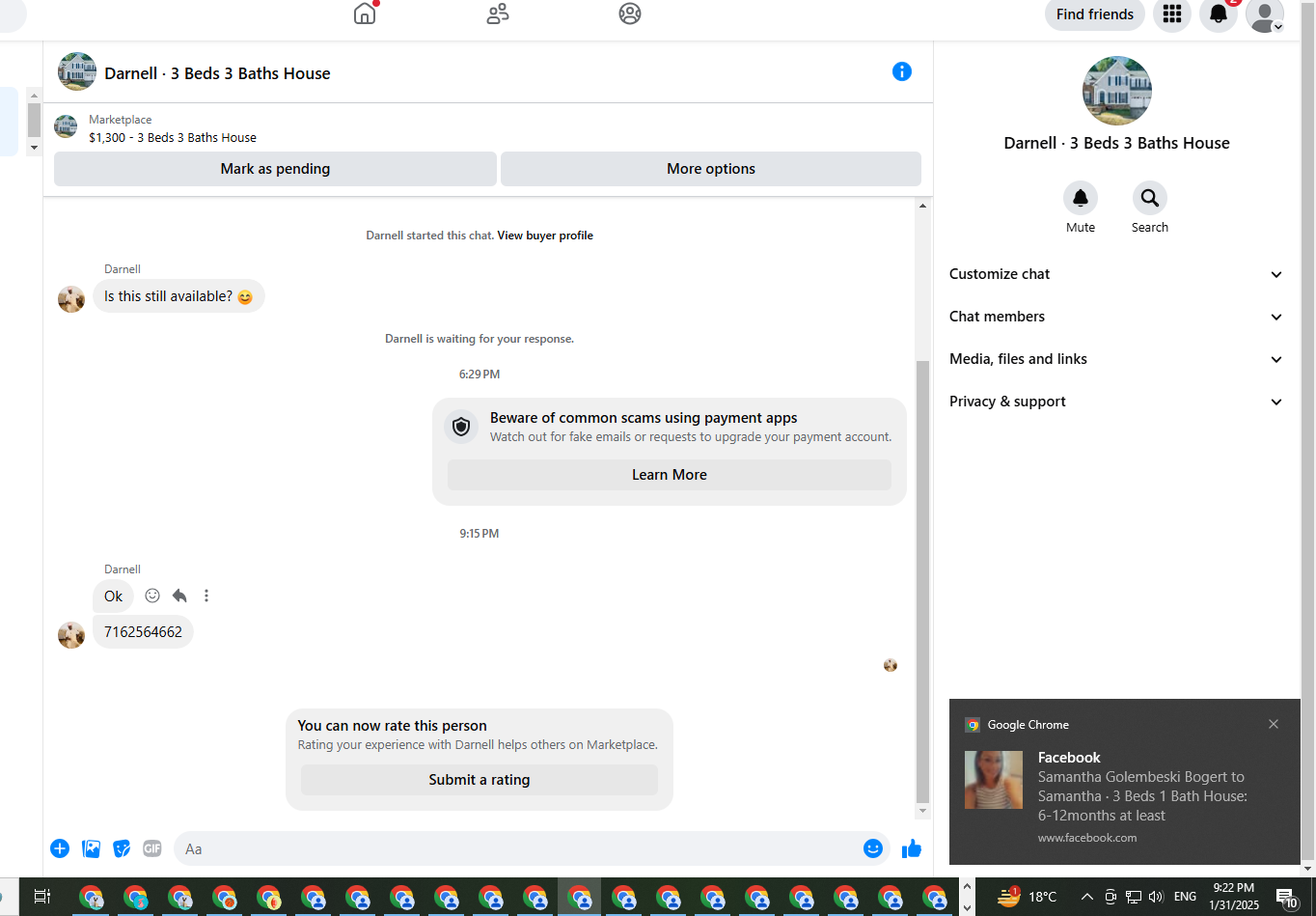Viewport: 1316px width, 916px height.
Task: Send a thumbs-up like
Action: click(912, 848)
